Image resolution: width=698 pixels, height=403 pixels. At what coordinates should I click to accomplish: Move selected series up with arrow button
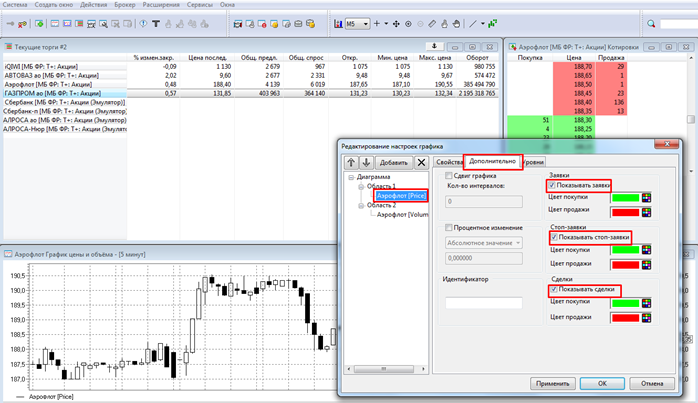pyautogui.click(x=351, y=163)
